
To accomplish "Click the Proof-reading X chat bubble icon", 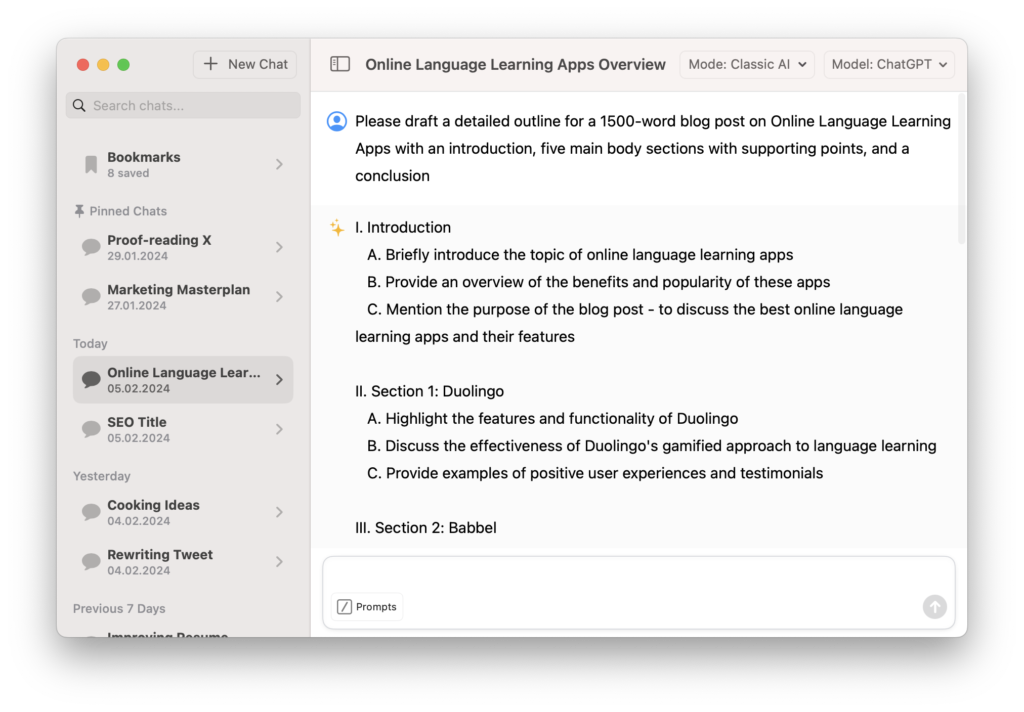I will [91, 247].
